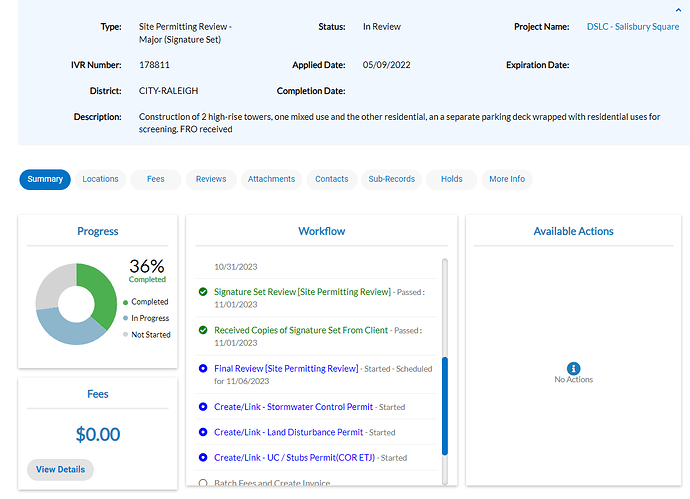Click the blue status icon for Final Review
690x499 pixels.
pos(203,369)
